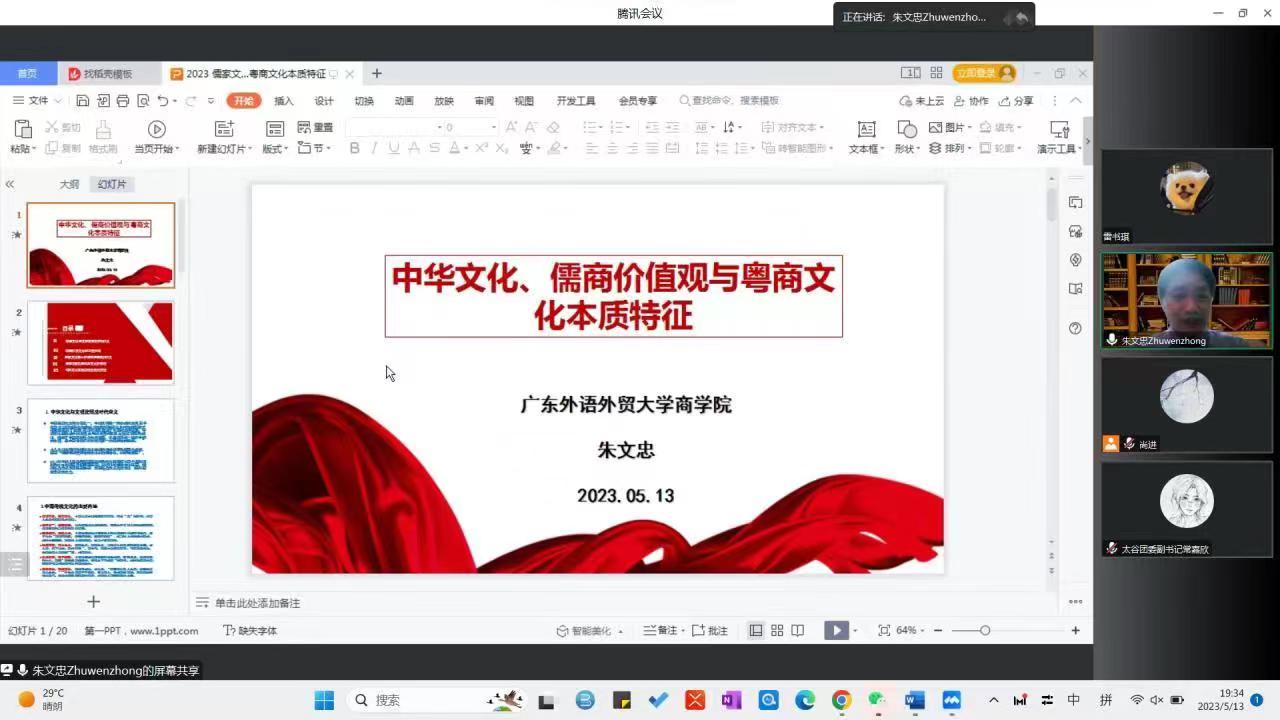Click the 粘贴 paste icon
Viewport: 1280px width, 720px height.
coord(21,129)
